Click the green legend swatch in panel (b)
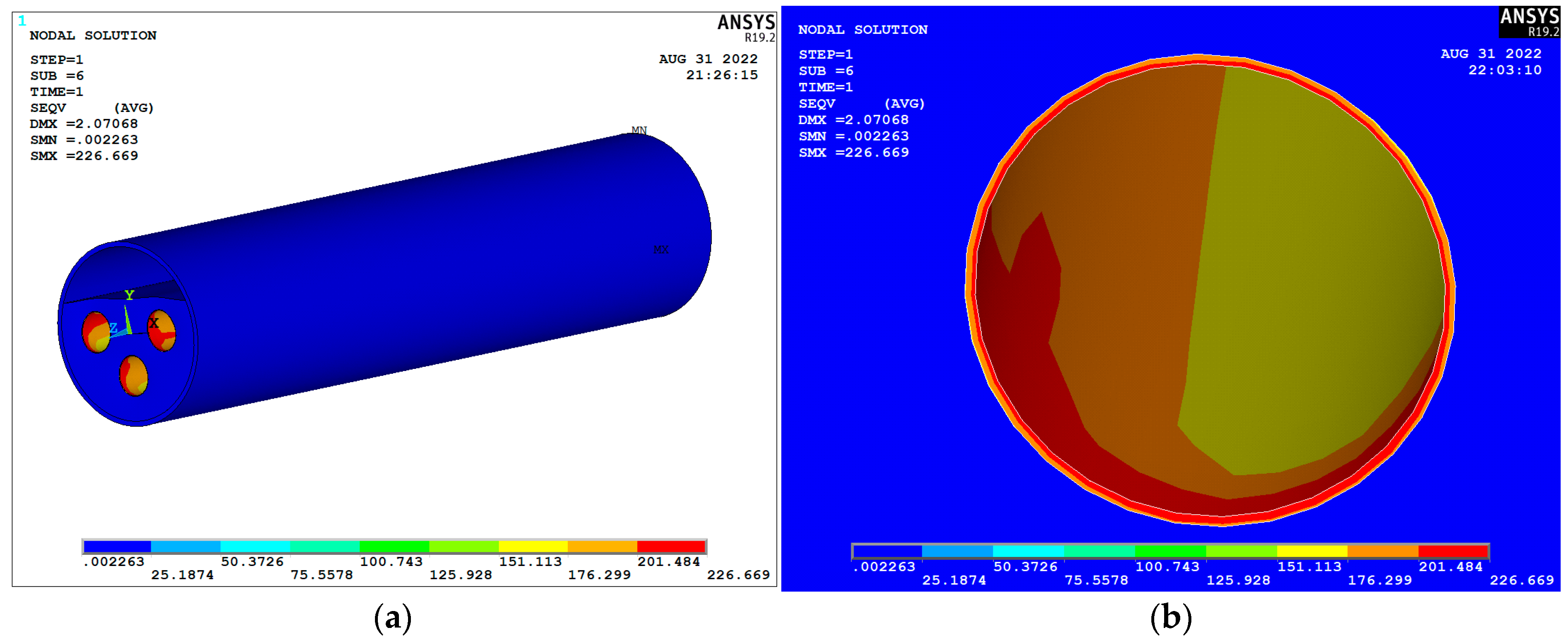Screen dimensions: 1568x642 [x=1170, y=551]
